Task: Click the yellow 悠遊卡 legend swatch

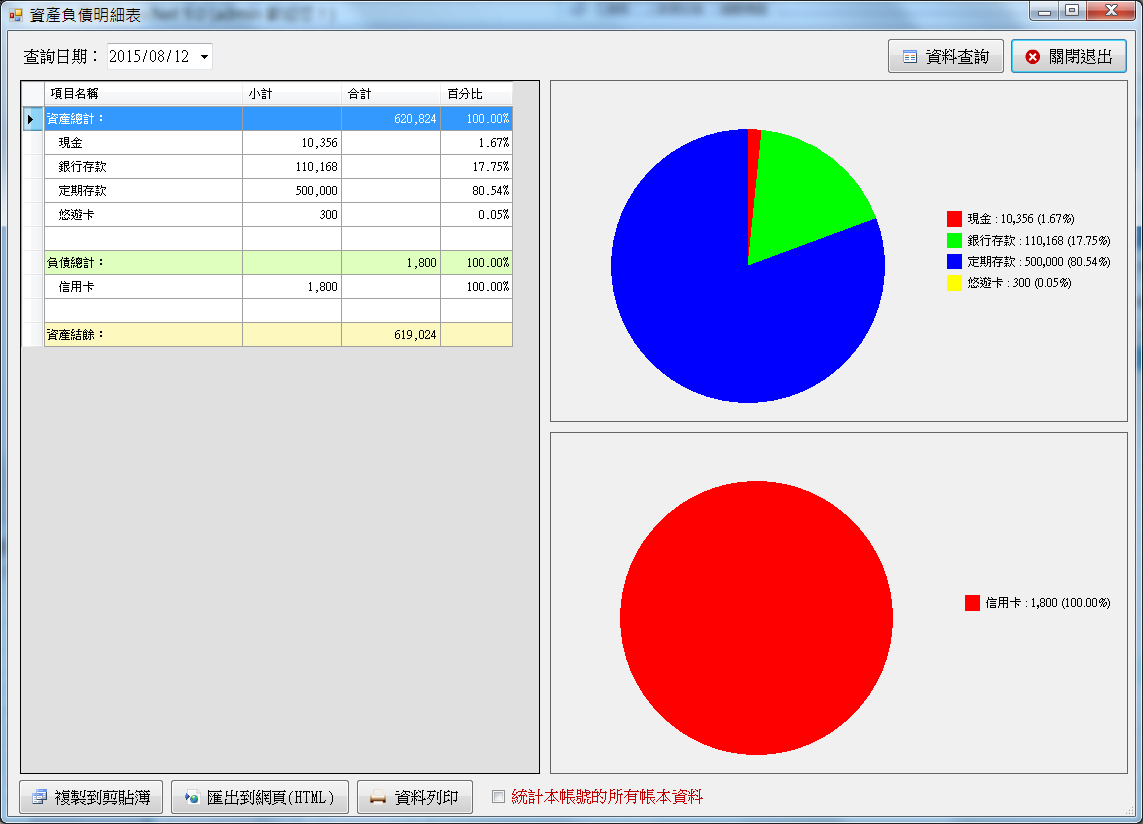Action: [954, 283]
